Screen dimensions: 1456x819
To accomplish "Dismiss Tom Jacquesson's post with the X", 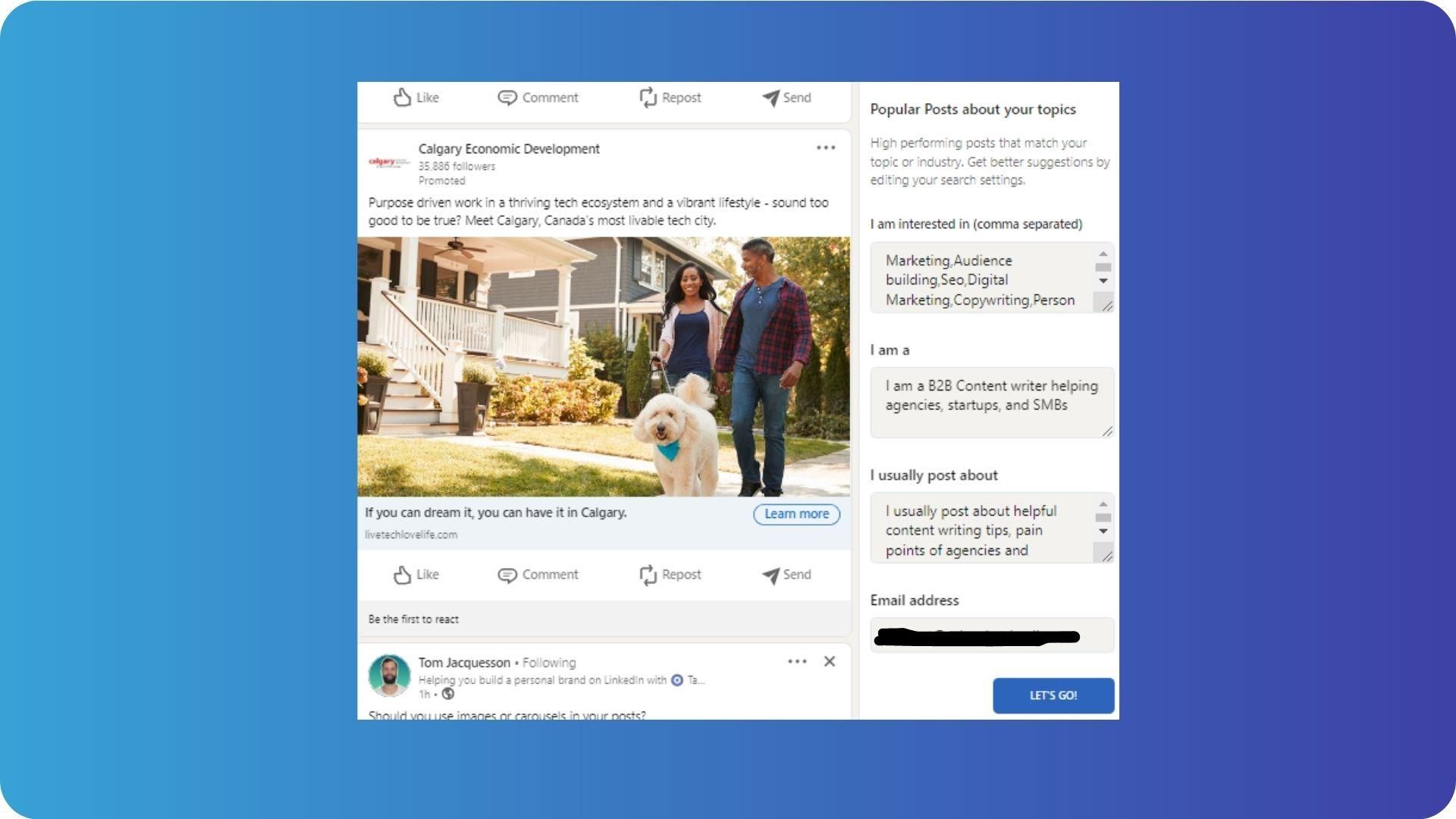I will 830,661.
